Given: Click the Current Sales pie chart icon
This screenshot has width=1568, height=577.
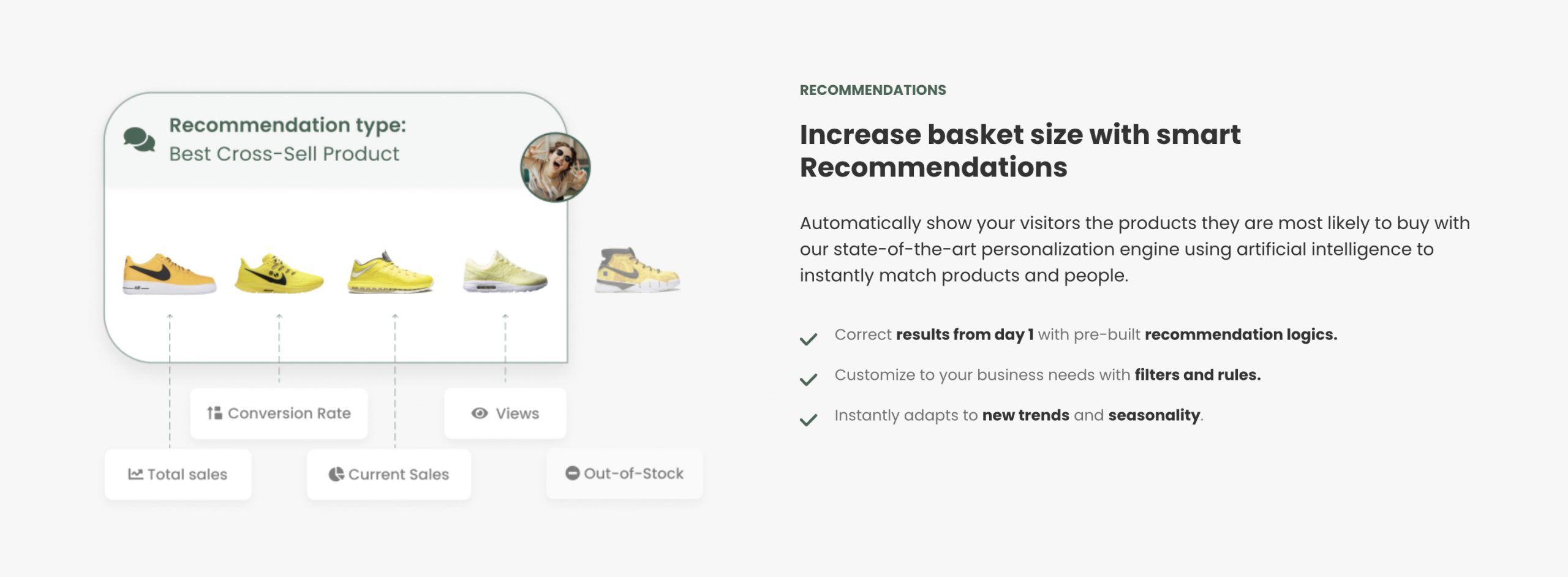Looking at the screenshot, I should (x=336, y=474).
